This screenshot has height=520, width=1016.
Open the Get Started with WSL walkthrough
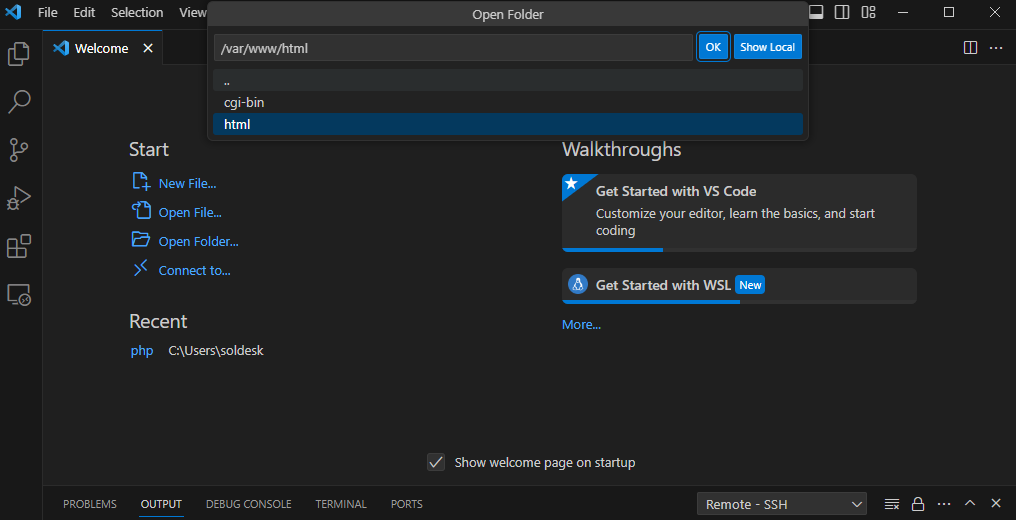739,286
